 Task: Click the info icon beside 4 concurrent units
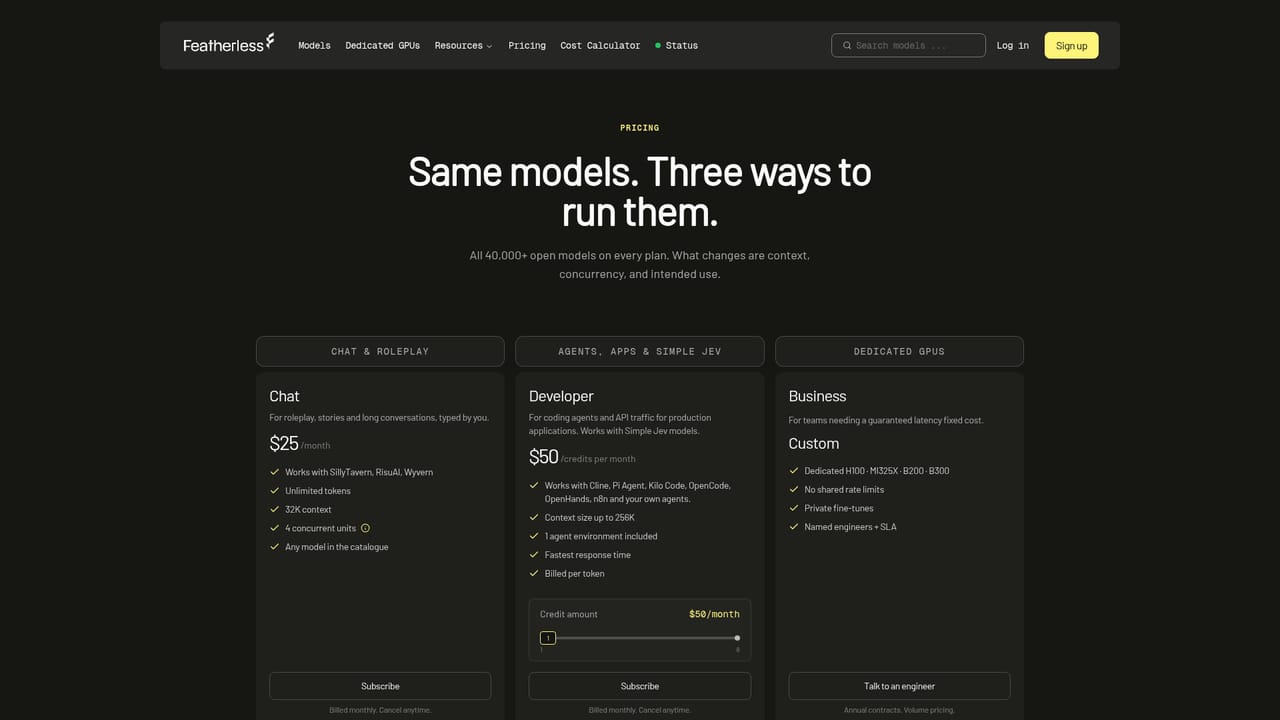(365, 528)
